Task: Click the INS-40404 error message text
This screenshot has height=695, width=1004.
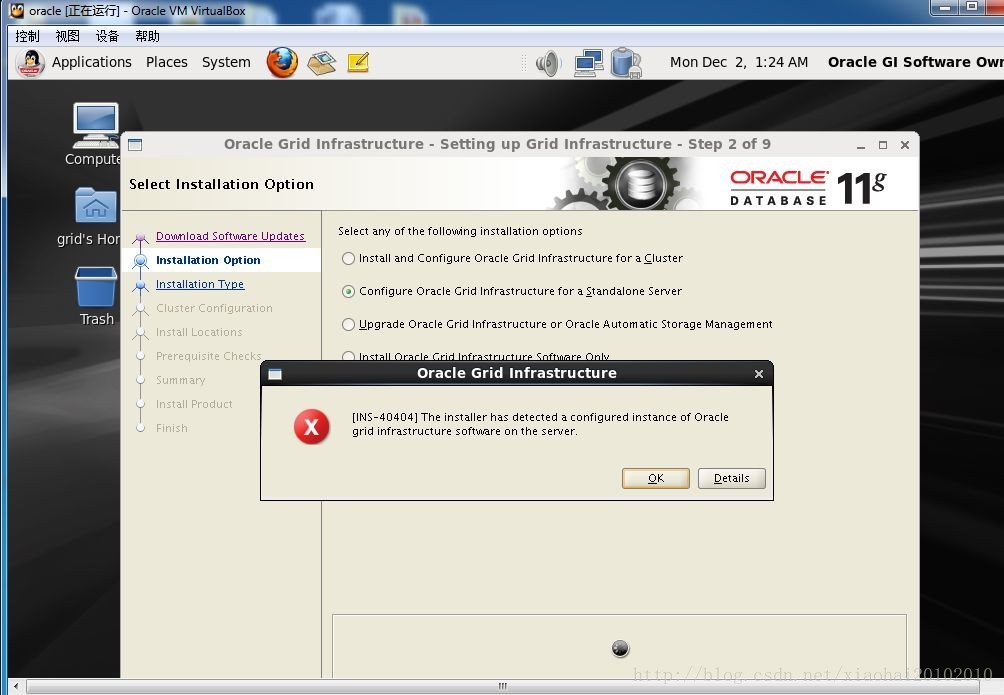Action: 540,424
